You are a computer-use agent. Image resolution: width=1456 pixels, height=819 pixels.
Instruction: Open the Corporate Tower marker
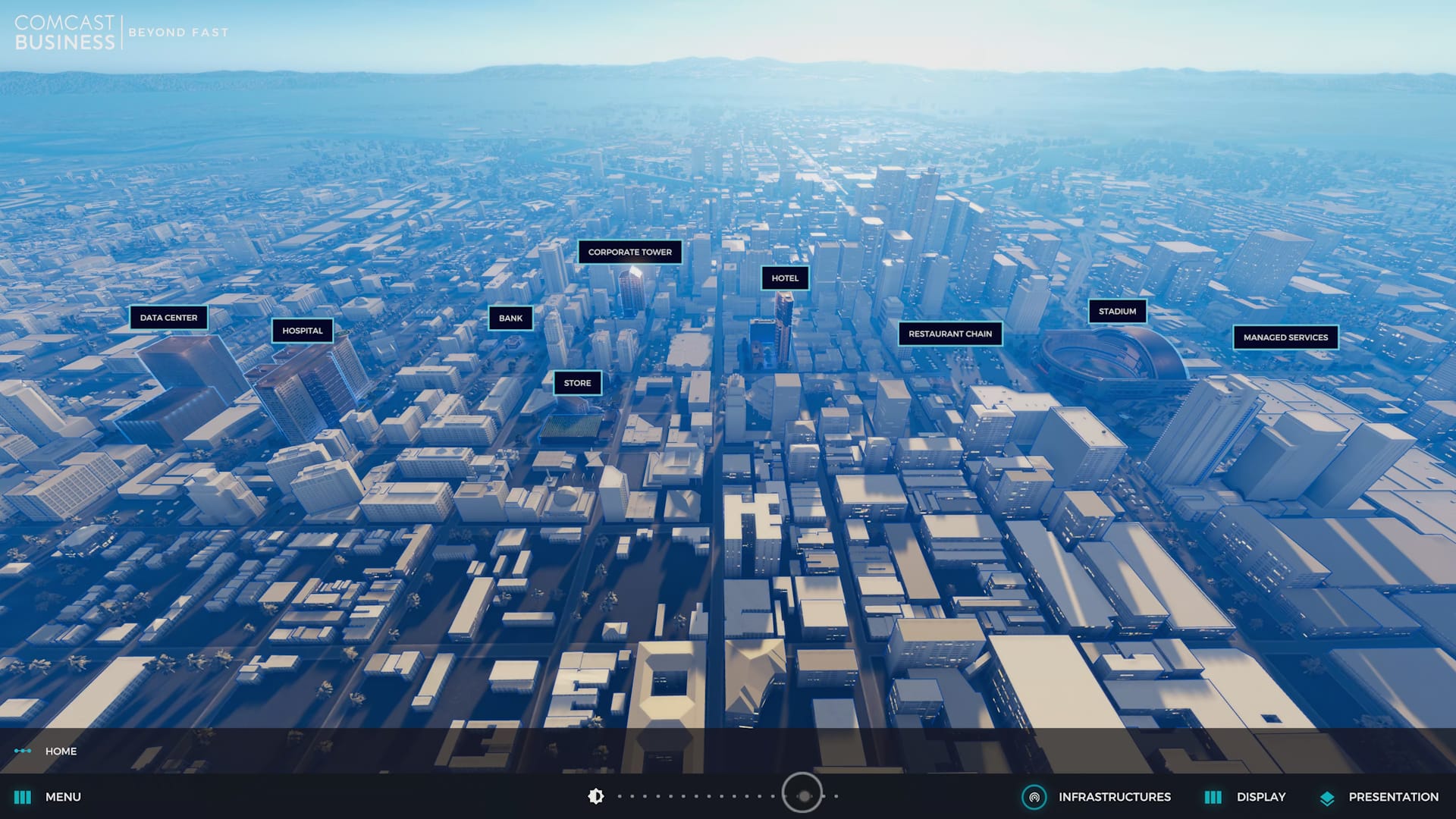tap(629, 252)
